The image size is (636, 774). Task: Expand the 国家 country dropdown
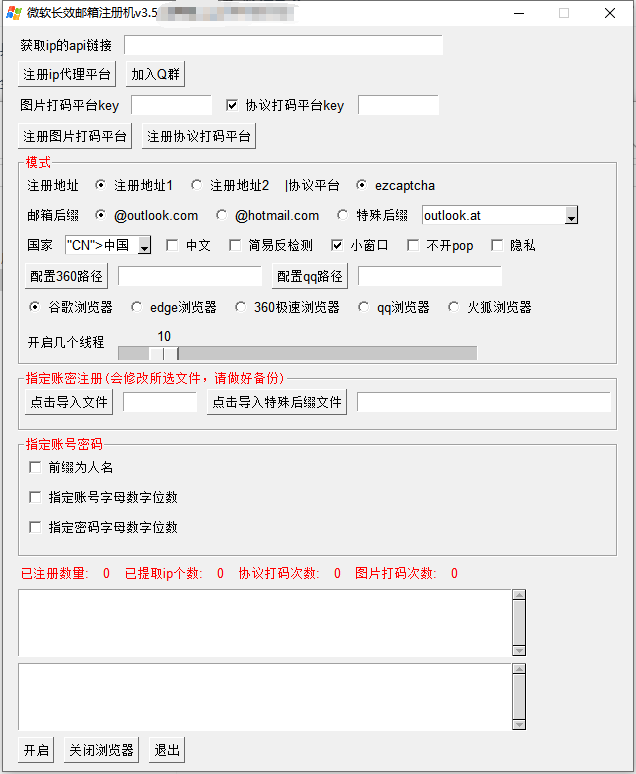[x=144, y=245]
